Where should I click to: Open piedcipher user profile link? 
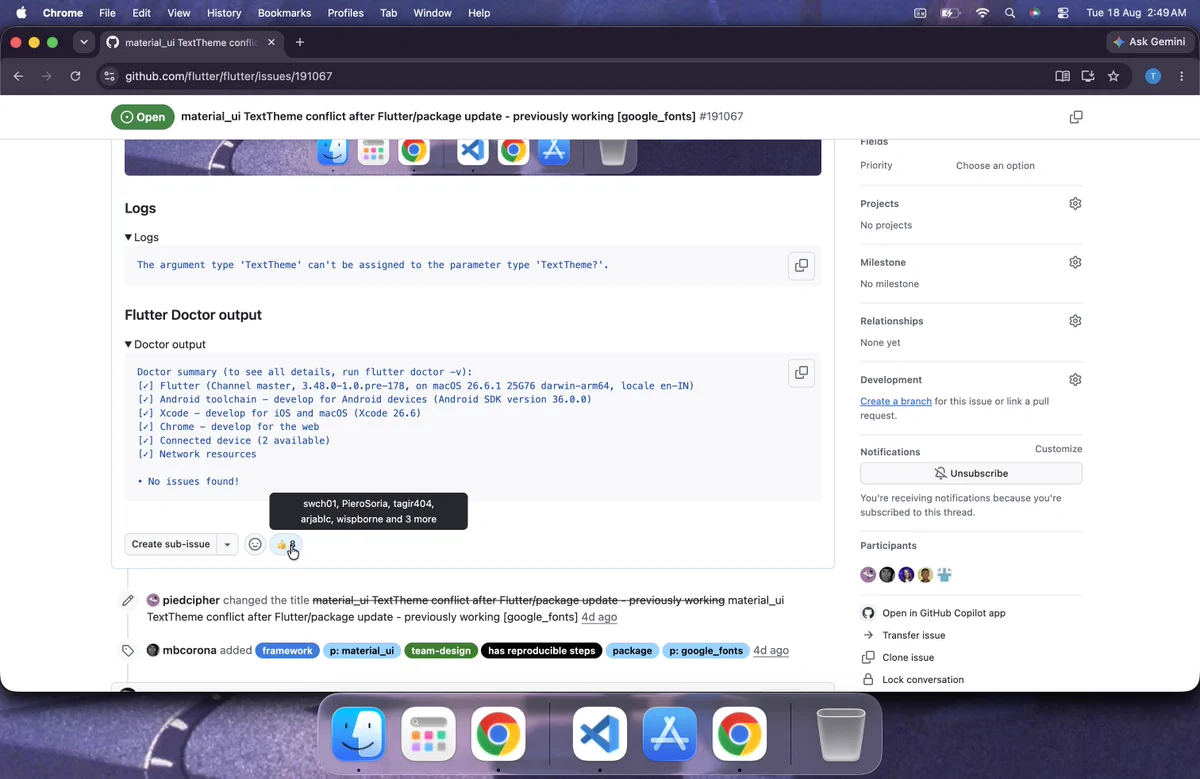(x=190, y=600)
